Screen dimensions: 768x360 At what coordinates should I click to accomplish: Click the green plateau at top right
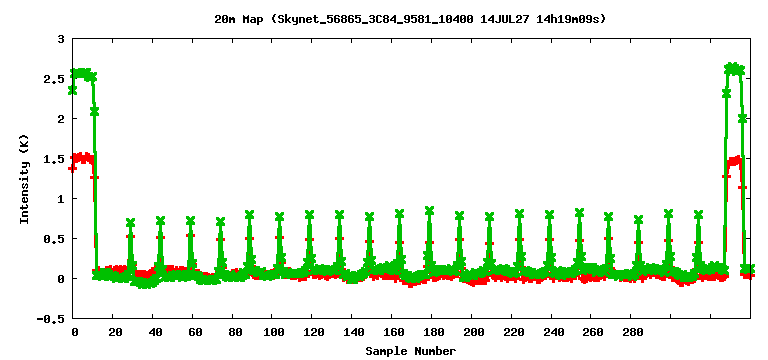(734, 69)
